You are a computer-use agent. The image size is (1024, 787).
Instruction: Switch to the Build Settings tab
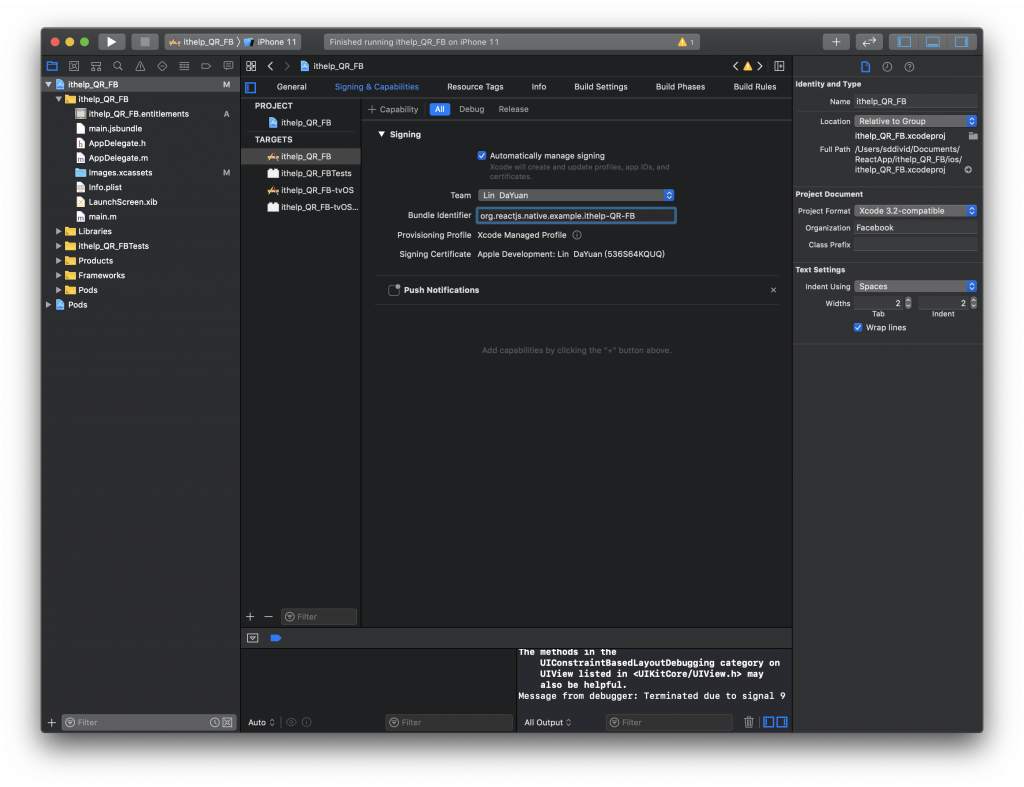tap(600, 87)
